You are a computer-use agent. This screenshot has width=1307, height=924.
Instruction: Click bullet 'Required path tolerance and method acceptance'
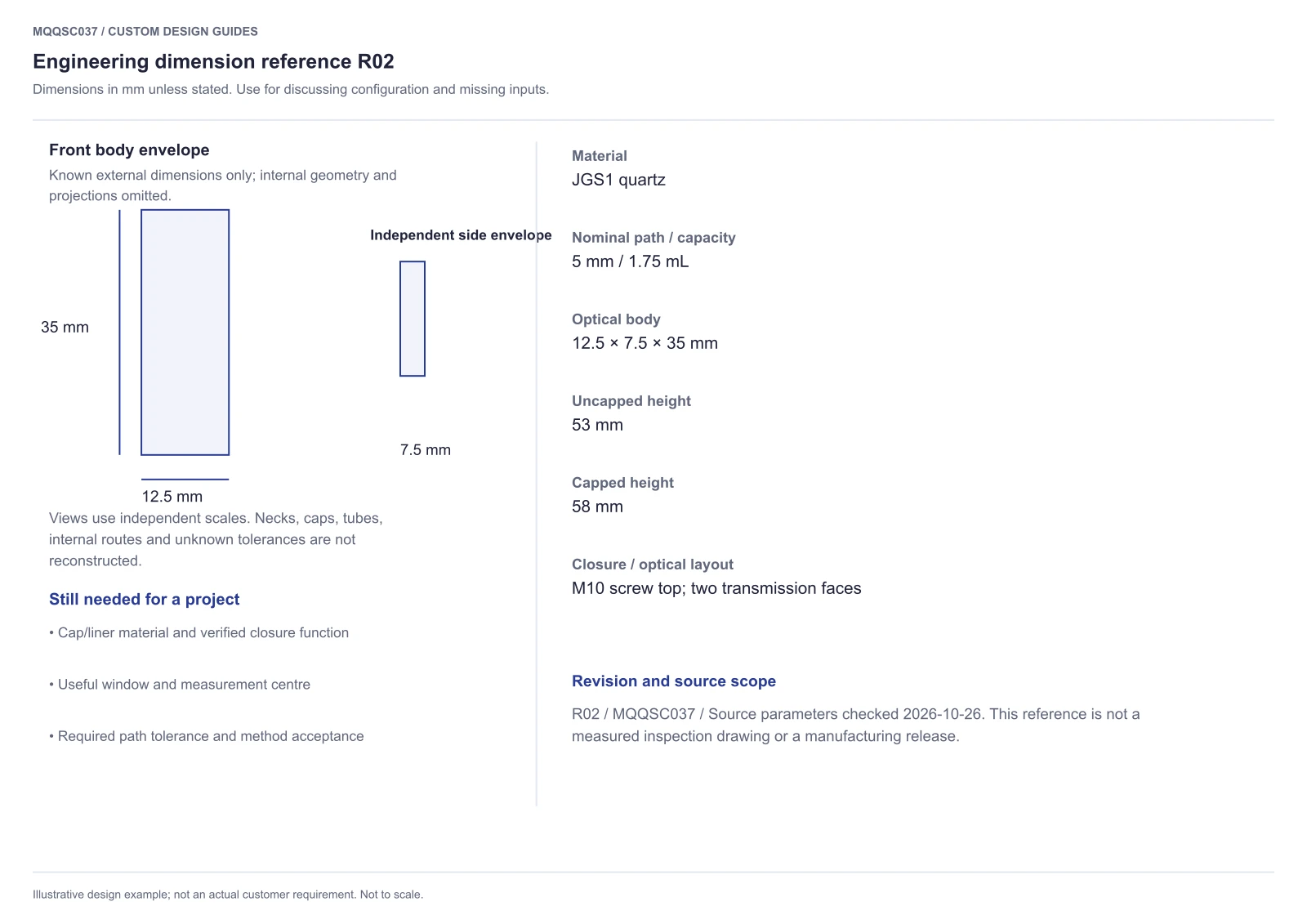coord(207,736)
